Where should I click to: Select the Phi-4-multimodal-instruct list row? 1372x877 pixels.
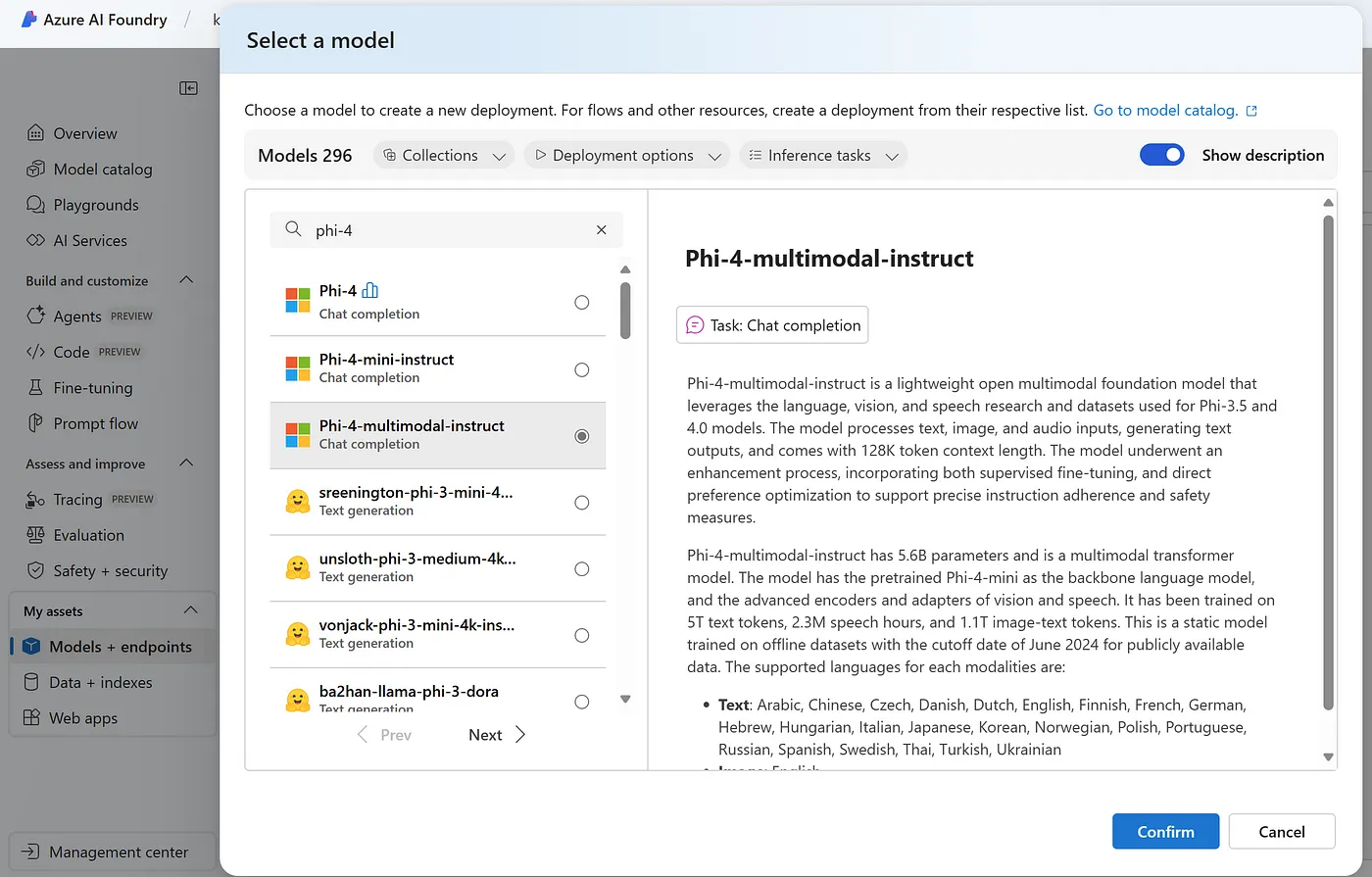click(x=438, y=435)
